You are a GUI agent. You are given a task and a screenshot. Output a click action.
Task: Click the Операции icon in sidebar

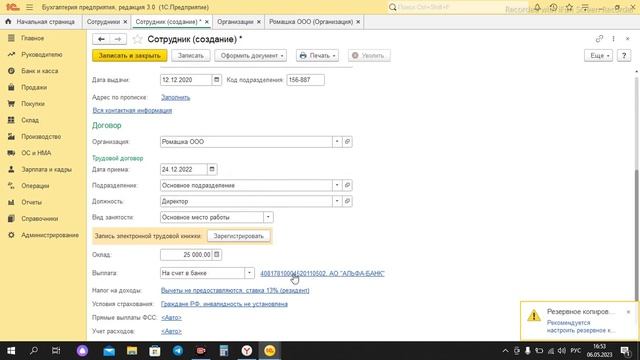click(x=11, y=186)
